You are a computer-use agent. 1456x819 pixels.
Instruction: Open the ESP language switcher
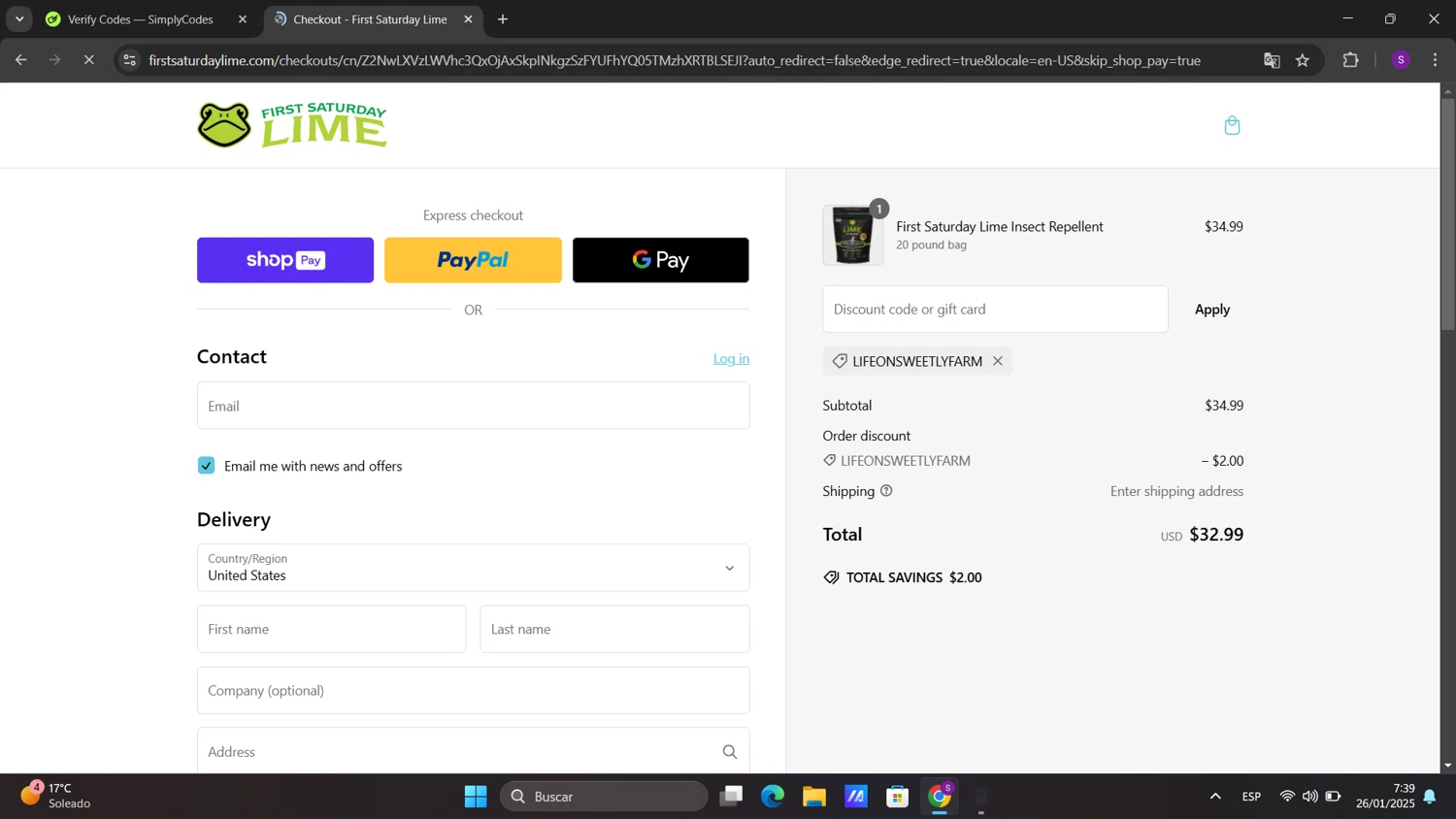click(x=1251, y=797)
